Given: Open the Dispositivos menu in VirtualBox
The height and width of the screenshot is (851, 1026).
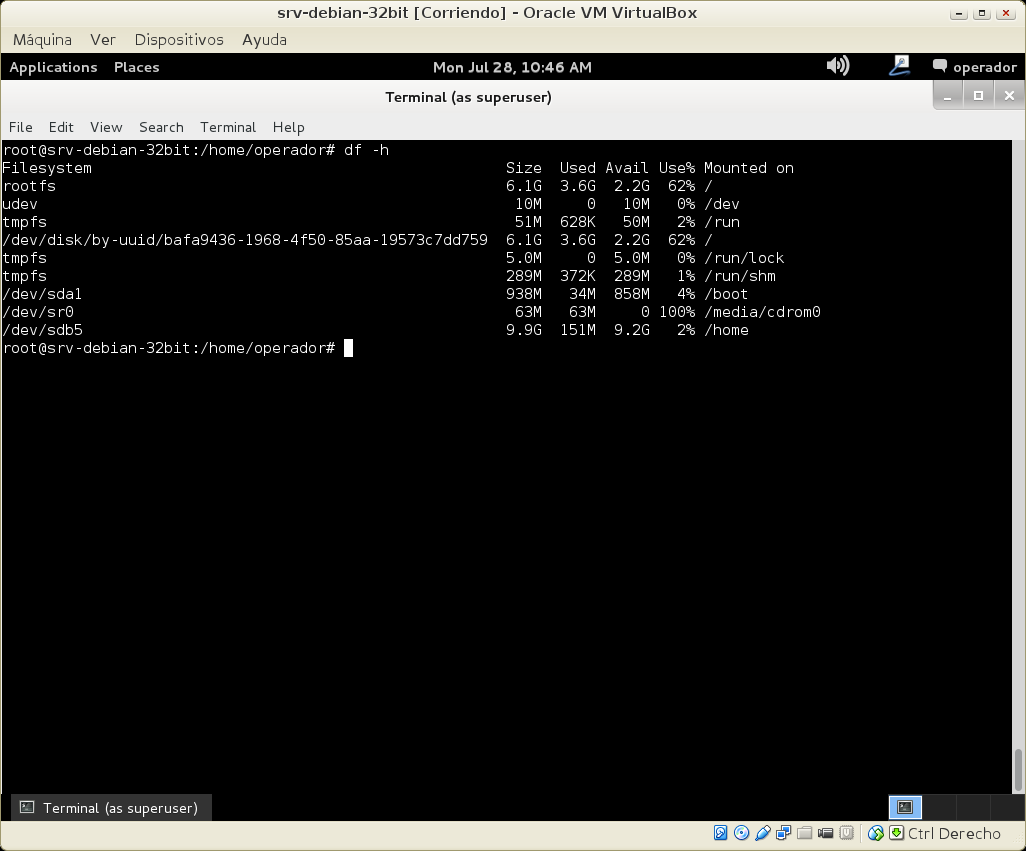Looking at the screenshot, I should [x=179, y=39].
